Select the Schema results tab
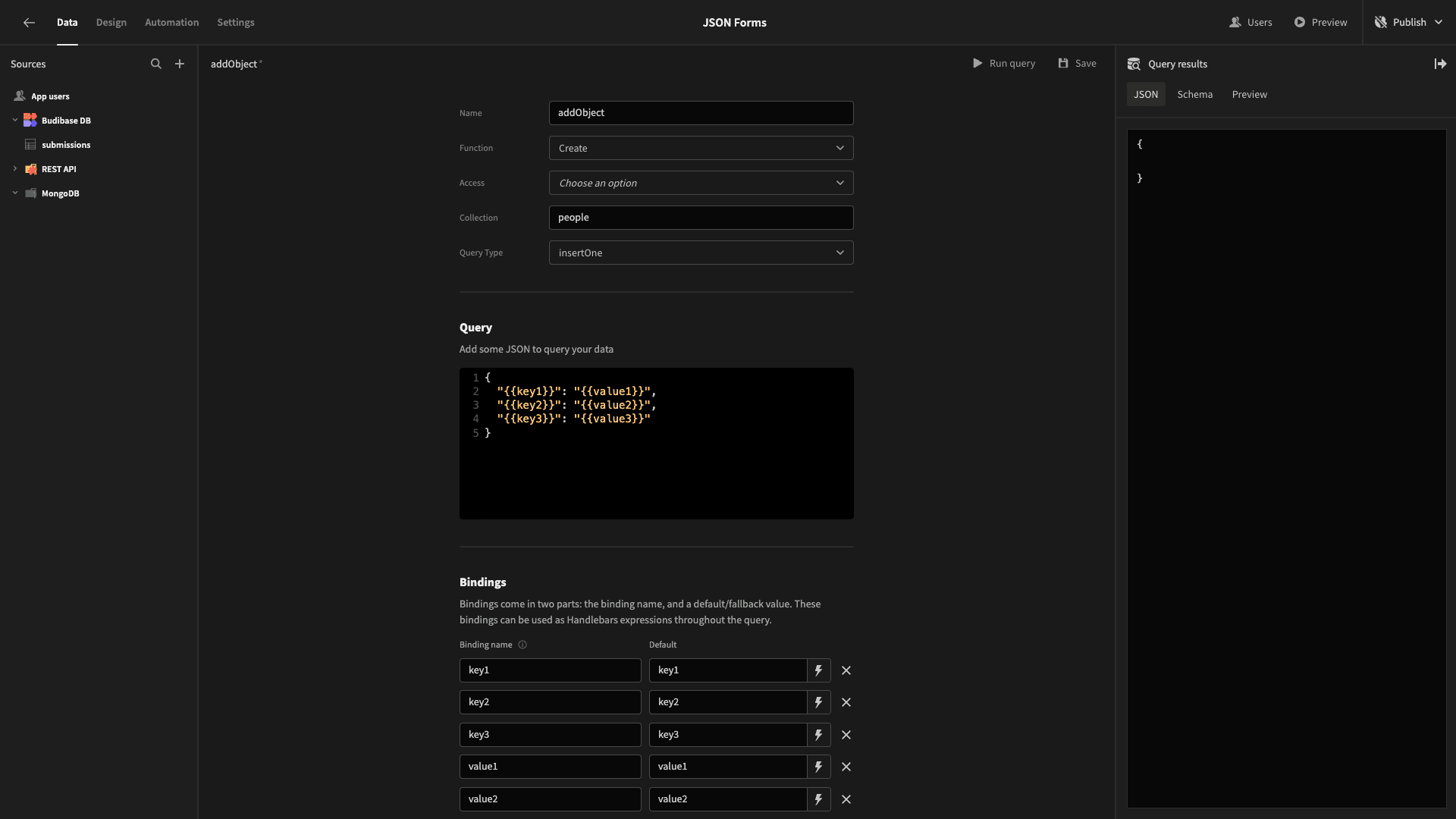Screen dimensions: 1456x819 coord(1195,94)
